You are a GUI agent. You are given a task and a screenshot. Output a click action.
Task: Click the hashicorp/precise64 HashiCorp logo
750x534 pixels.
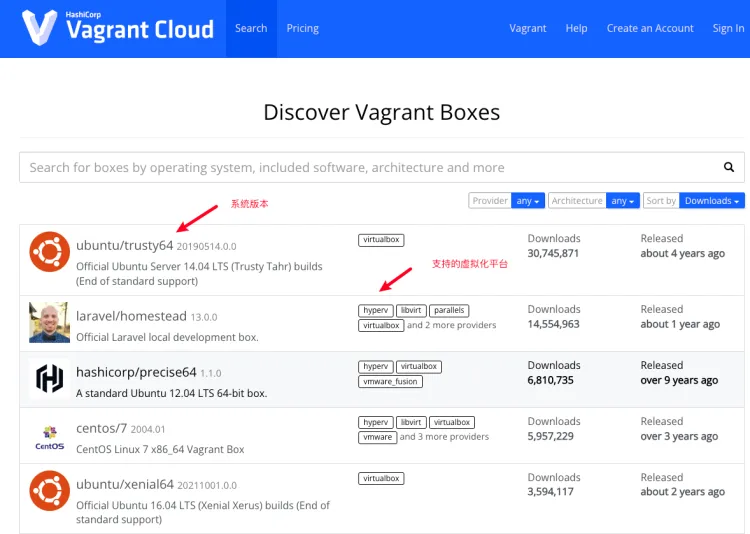click(x=49, y=378)
